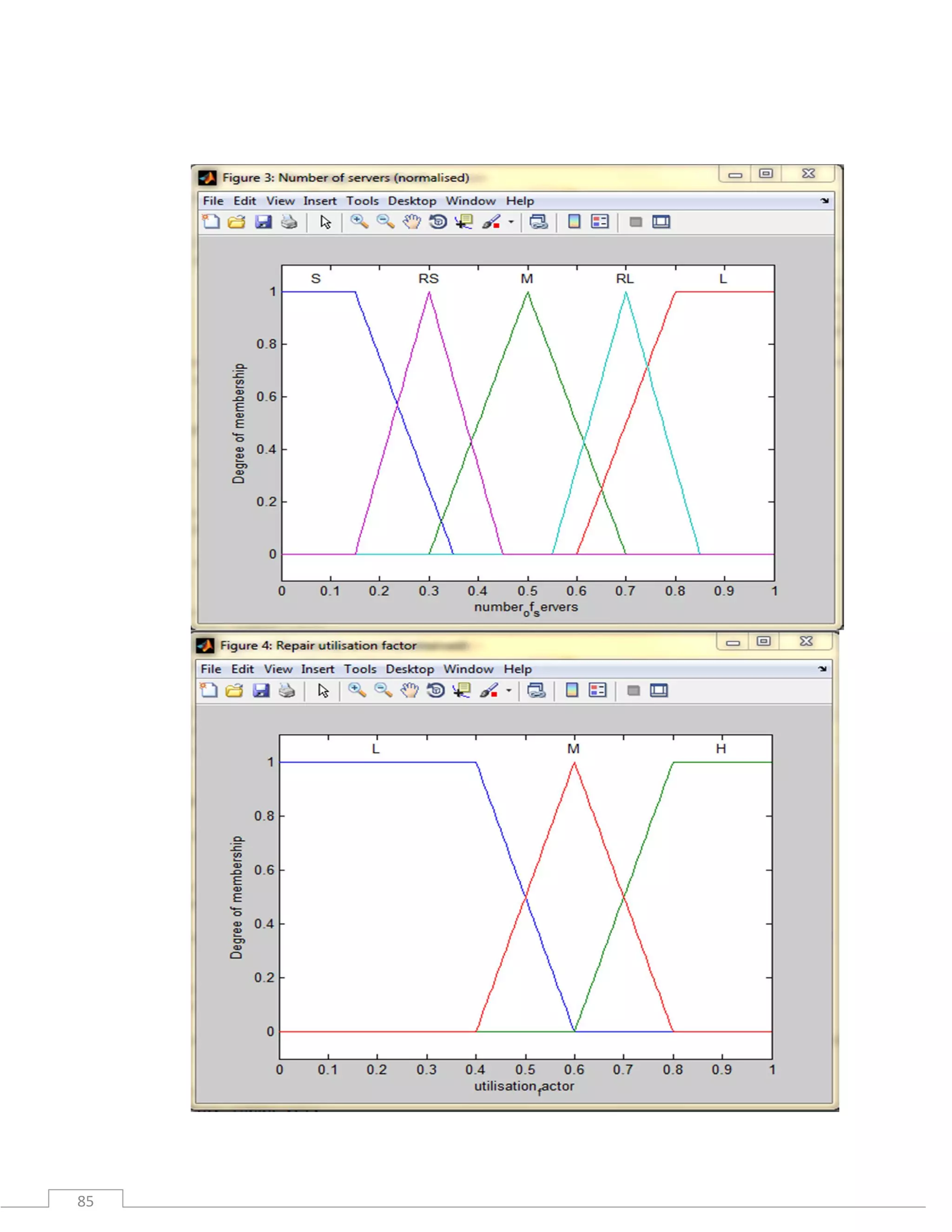Image resolution: width=952 pixels, height=1232 pixels.
Task: Select Zoom In tool in Figure 3
Action: pos(359,222)
